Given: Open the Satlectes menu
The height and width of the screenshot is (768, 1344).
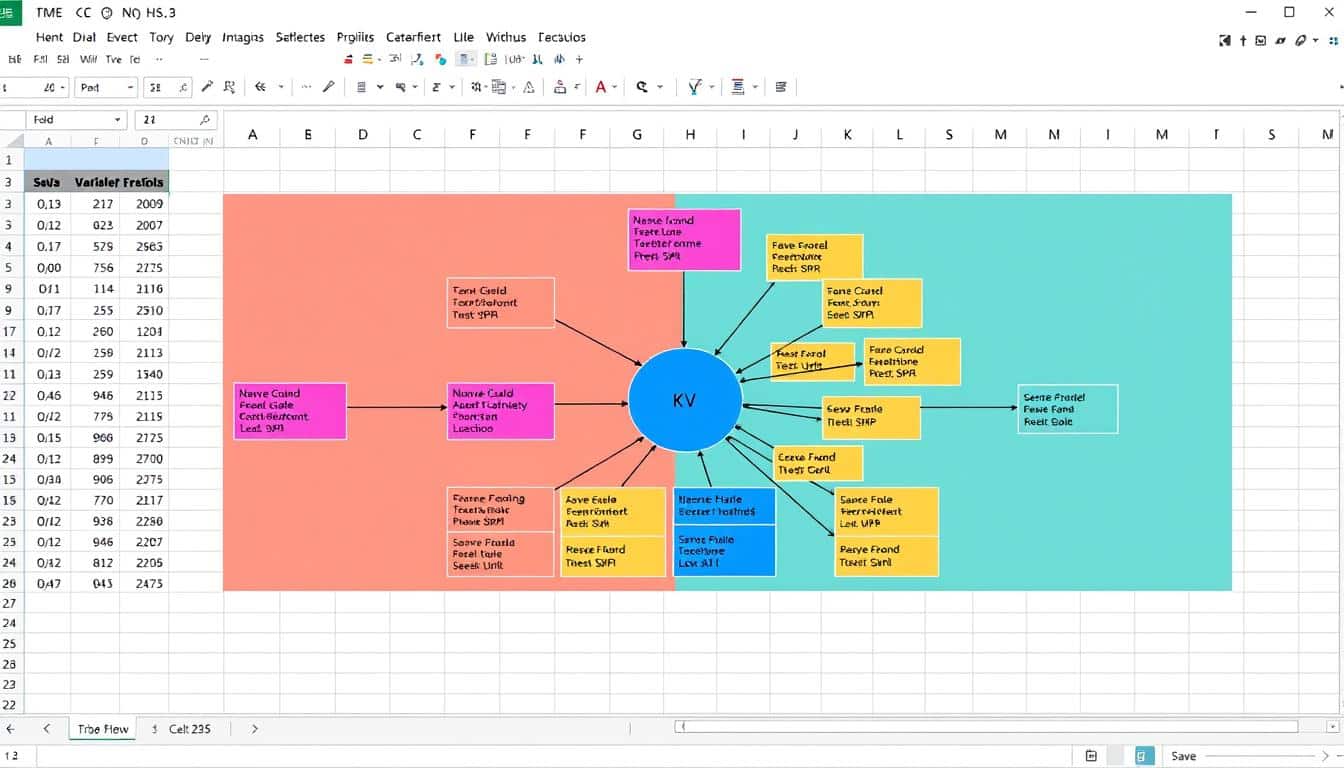Looking at the screenshot, I should pos(300,37).
